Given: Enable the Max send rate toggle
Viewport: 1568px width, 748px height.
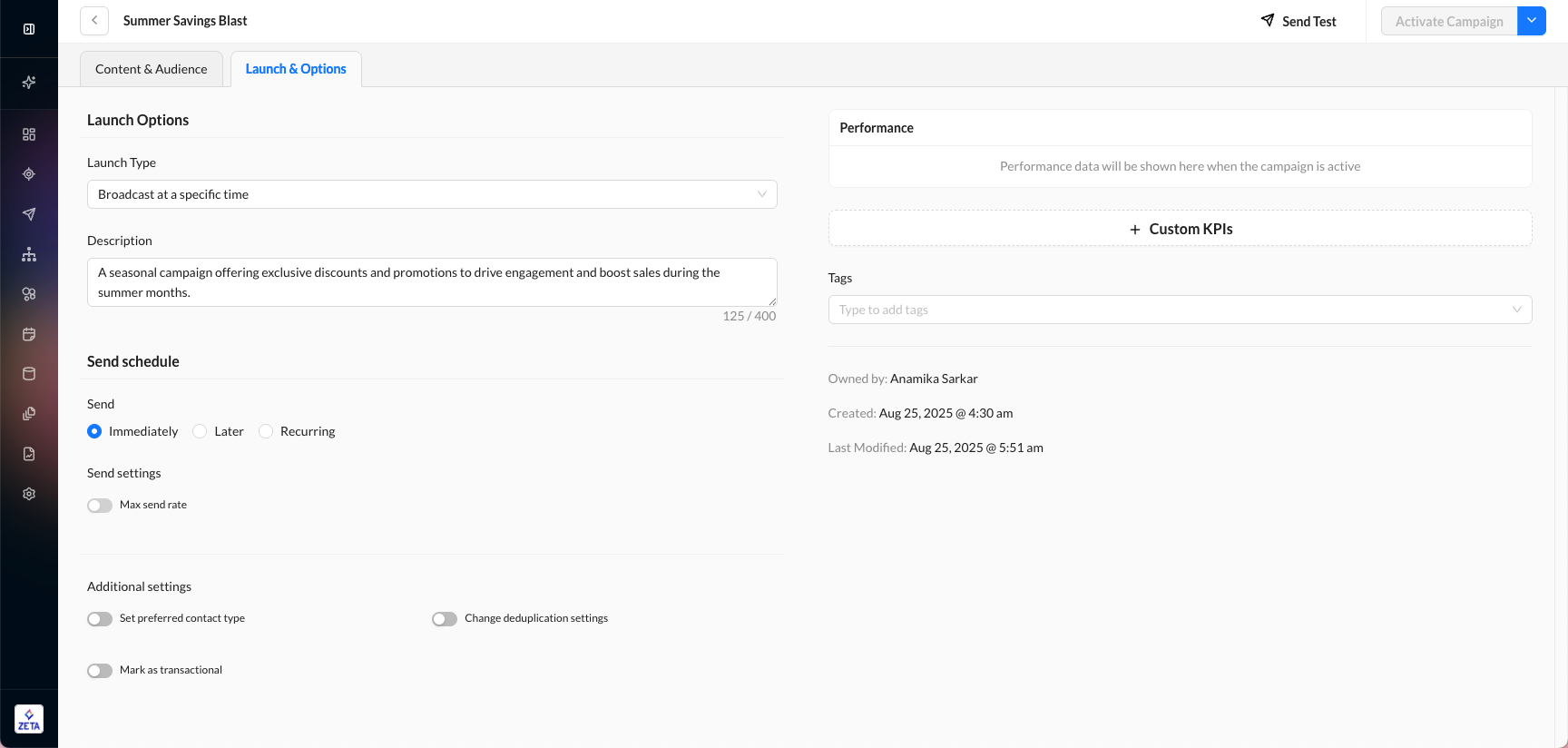Looking at the screenshot, I should (x=100, y=506).
